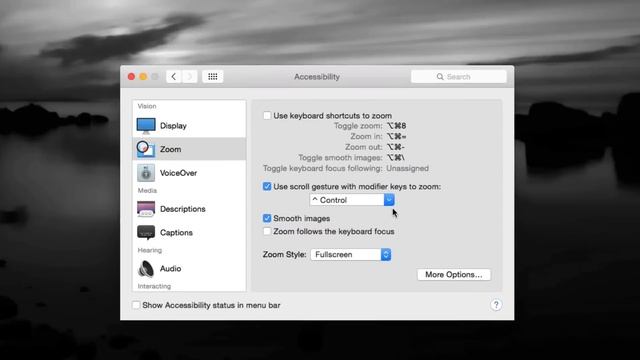640x360 pixels.
Task: Click the search magnifier icon
Action: coord(440,77)
